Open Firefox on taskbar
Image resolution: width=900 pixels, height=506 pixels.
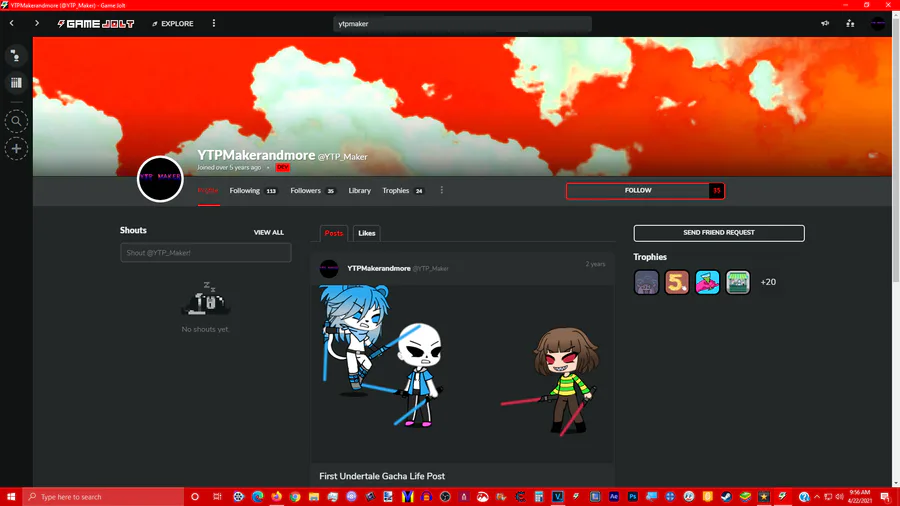coord(276,497)
